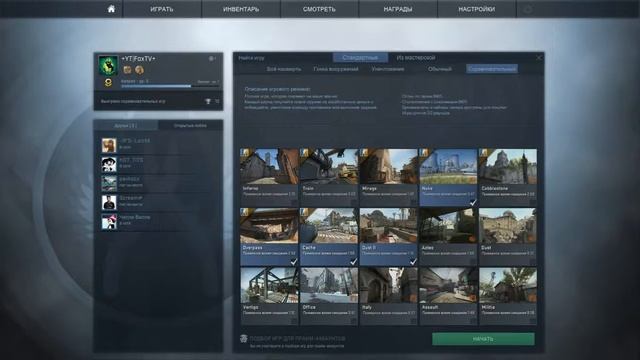Click the Assault map thumbnail
This screenshot has width=640, height=360.
click(448, 285)
